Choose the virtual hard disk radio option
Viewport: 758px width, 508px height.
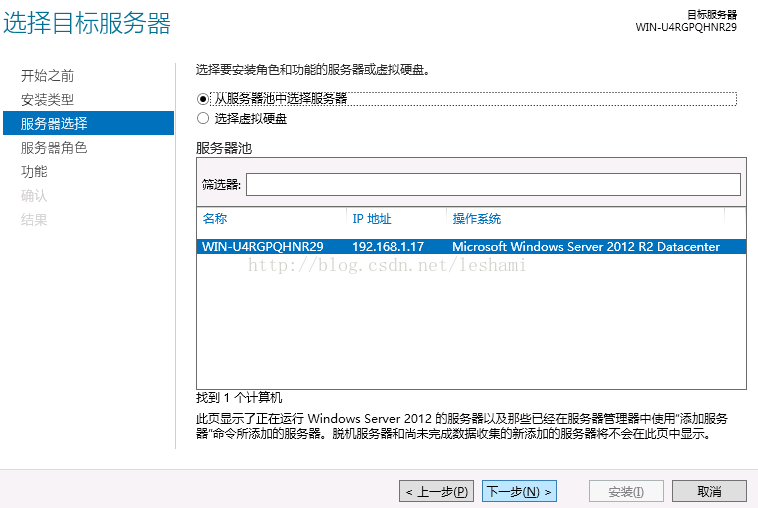click(x=203, y=118)
